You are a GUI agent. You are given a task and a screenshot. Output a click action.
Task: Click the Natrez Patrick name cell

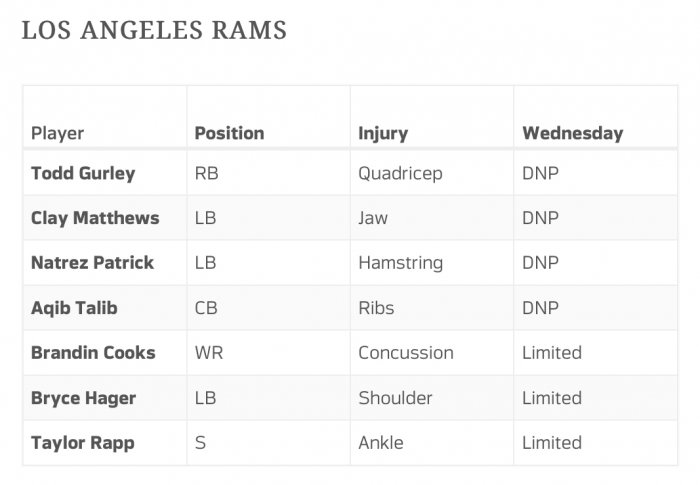pos(92,263)
